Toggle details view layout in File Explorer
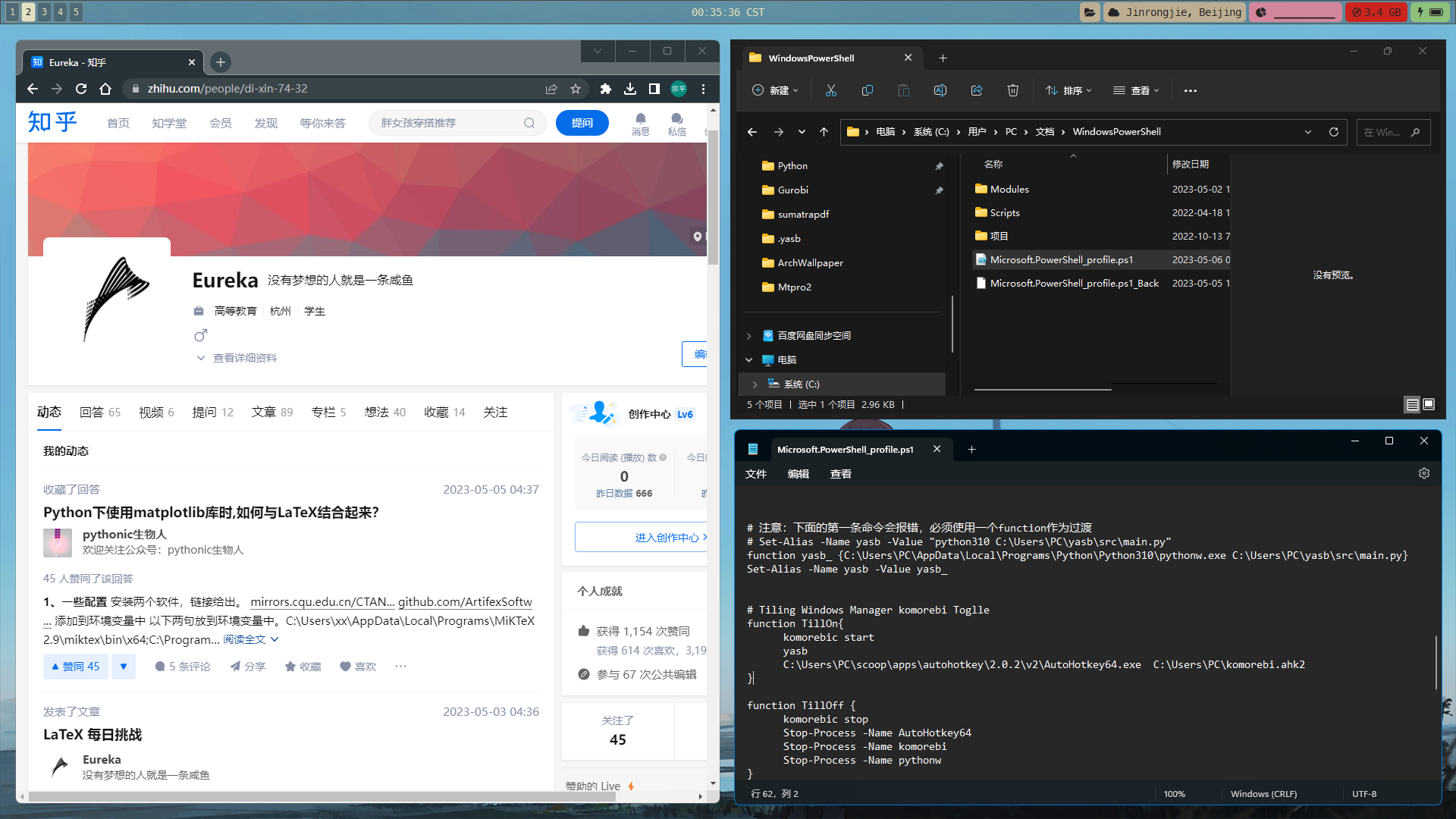Image resolution: width=1456 pixels, height=819 pixels. [x=1412, y=404]
